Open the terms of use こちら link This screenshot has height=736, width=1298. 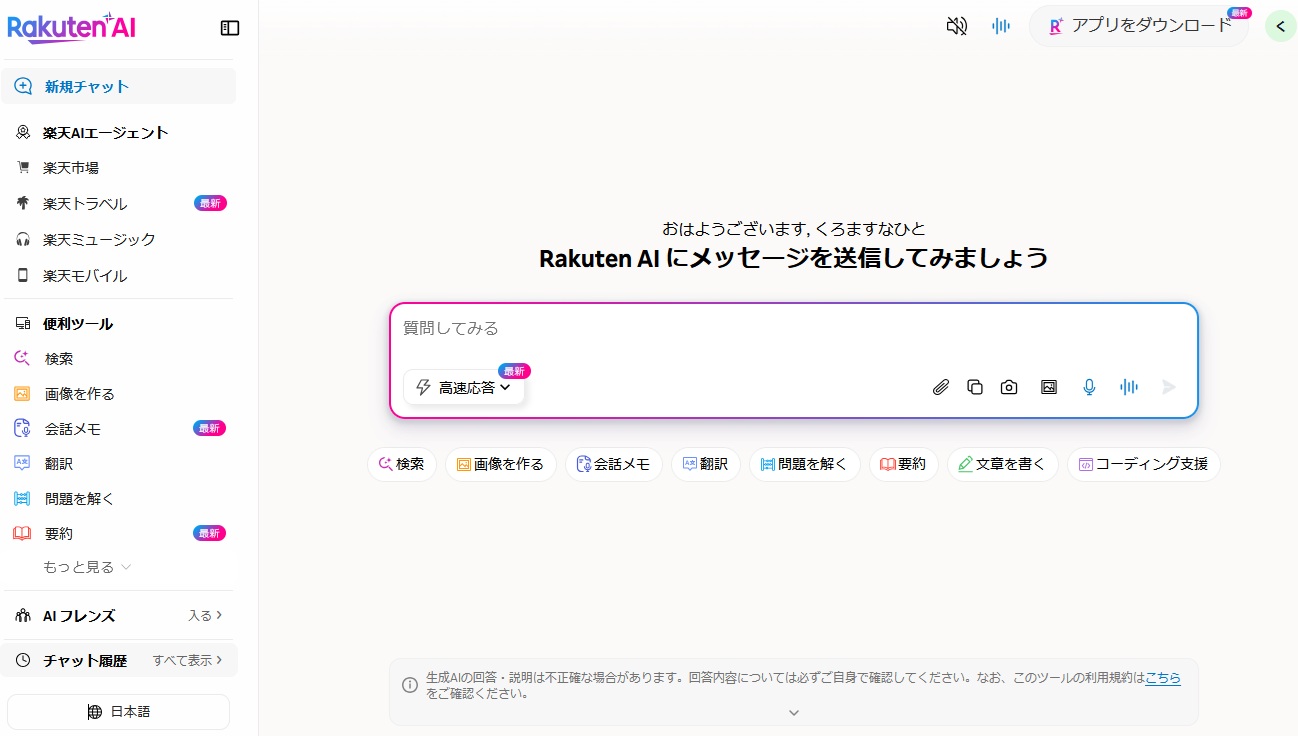point(1162,677)
